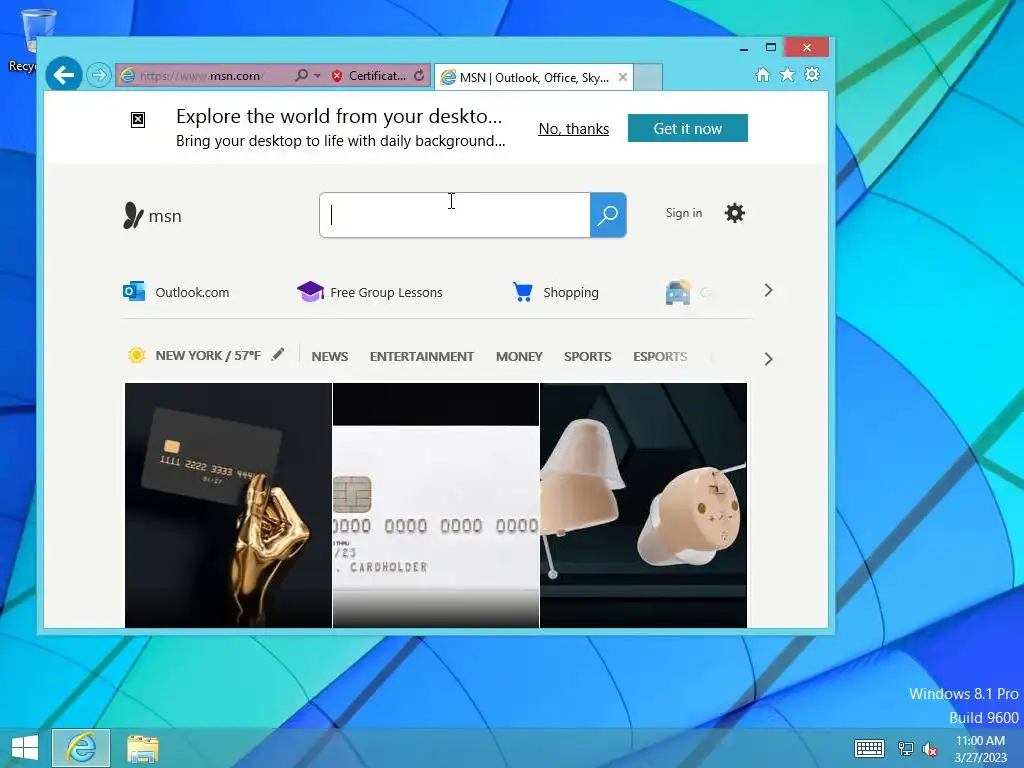Image resolution: width=1024 pixels, height=768 pixels.
Task: Open MSN page settings gear
Action: pyautogui.click(x=735, y=213)
